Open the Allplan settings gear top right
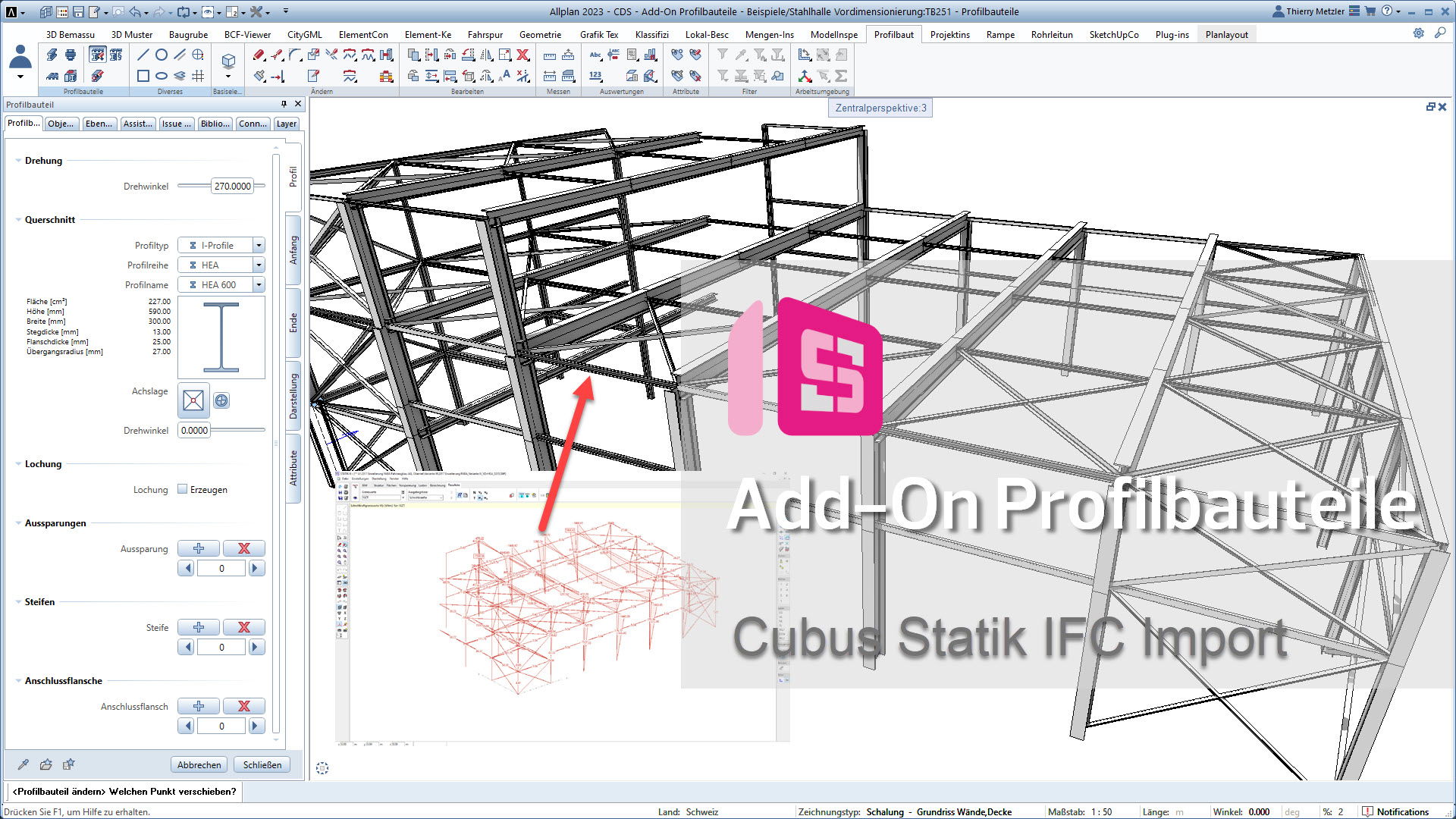The width and height of the screenshot is (1456, 819). point(1418,33)
